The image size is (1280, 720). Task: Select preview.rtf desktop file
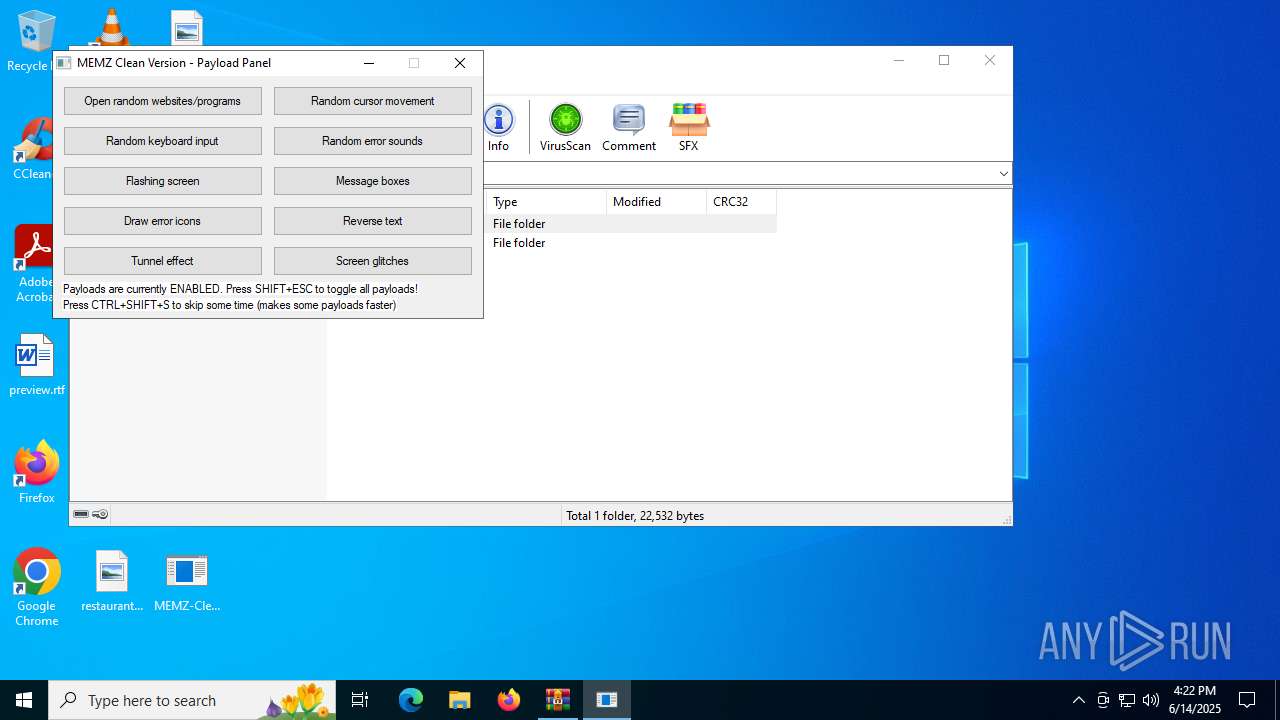pos(37,365)
